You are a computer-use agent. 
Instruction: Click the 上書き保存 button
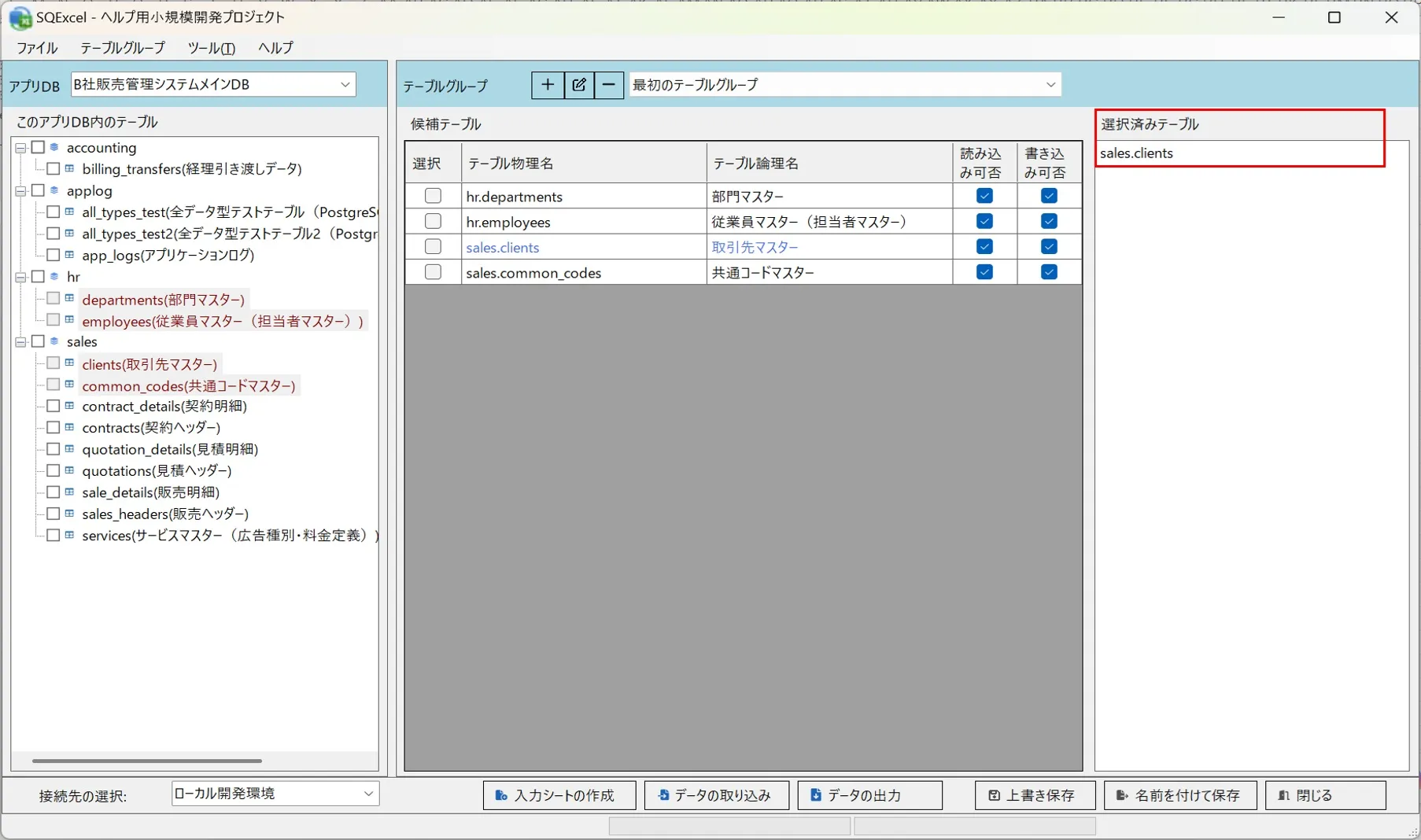click(1035, 795)
